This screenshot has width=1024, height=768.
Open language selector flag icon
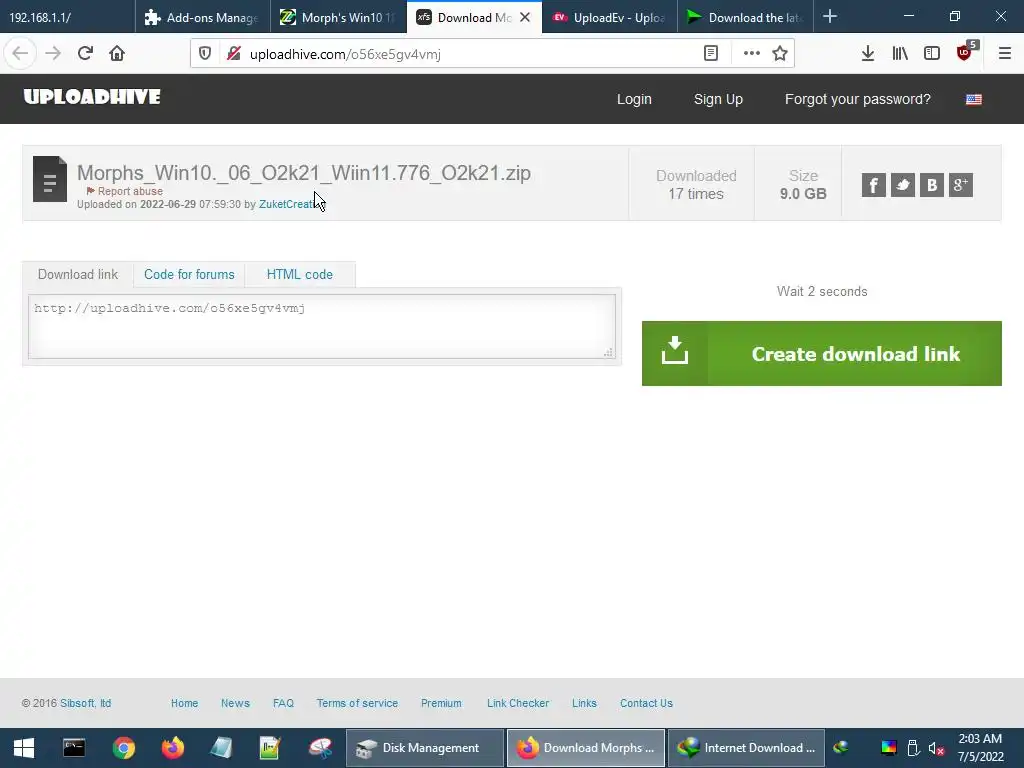974,99
